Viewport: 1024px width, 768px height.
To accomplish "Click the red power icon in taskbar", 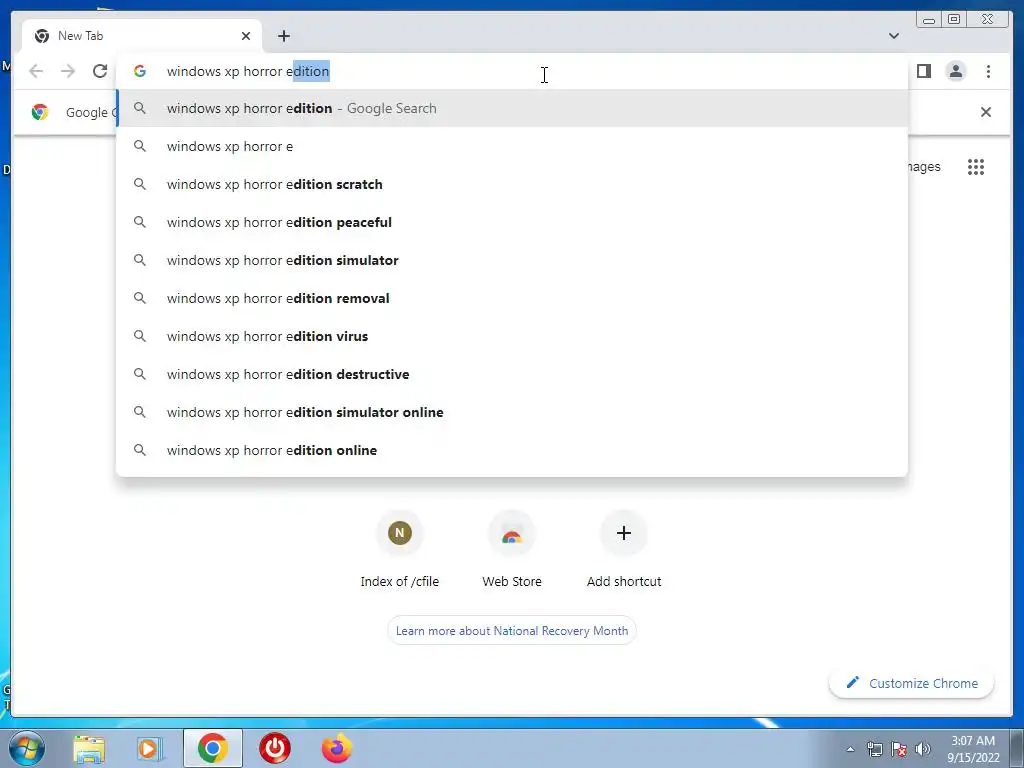I will pyautogui.click(x=275, y=748).
